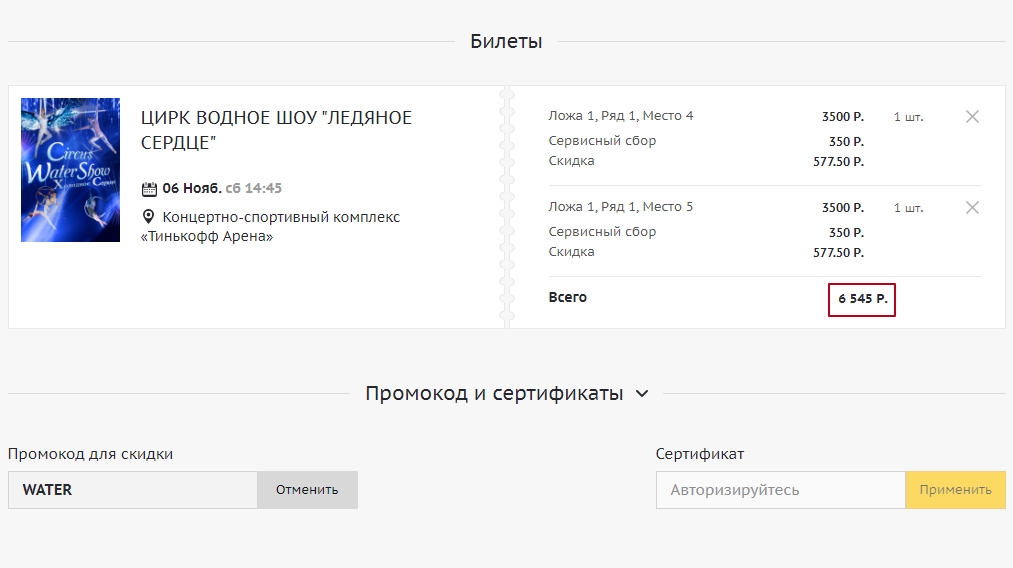Cancel the WATER promo code with Отменить
The height and width of the screenshot is (568, 1013).
(x=307, y=490)
